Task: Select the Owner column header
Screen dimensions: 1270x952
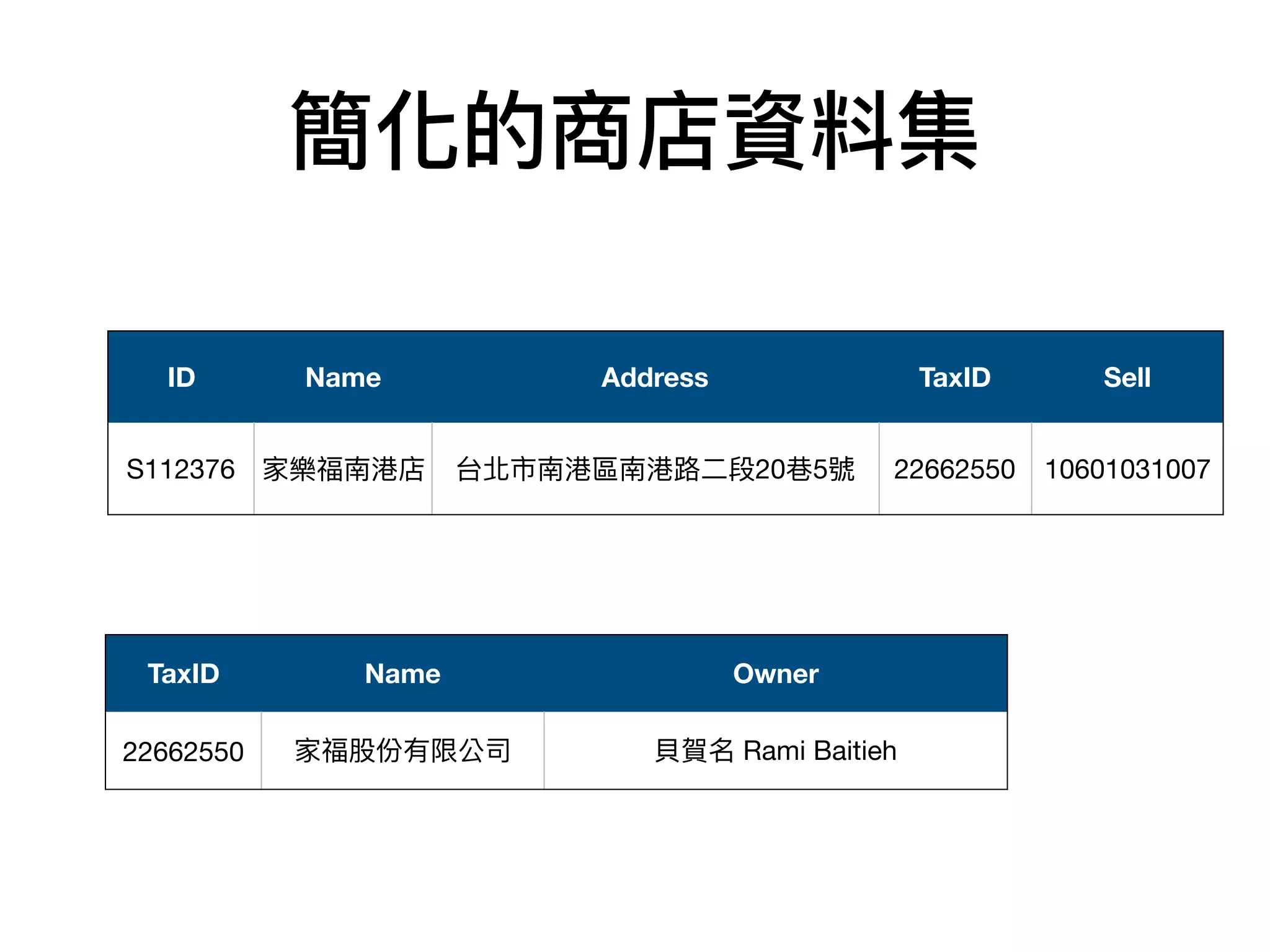Action: tap(775, 674)
